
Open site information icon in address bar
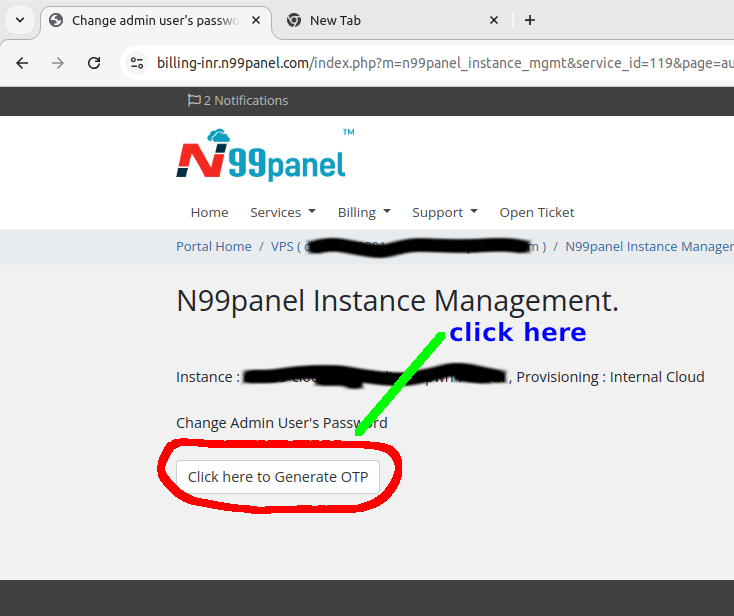pos(138,63)
